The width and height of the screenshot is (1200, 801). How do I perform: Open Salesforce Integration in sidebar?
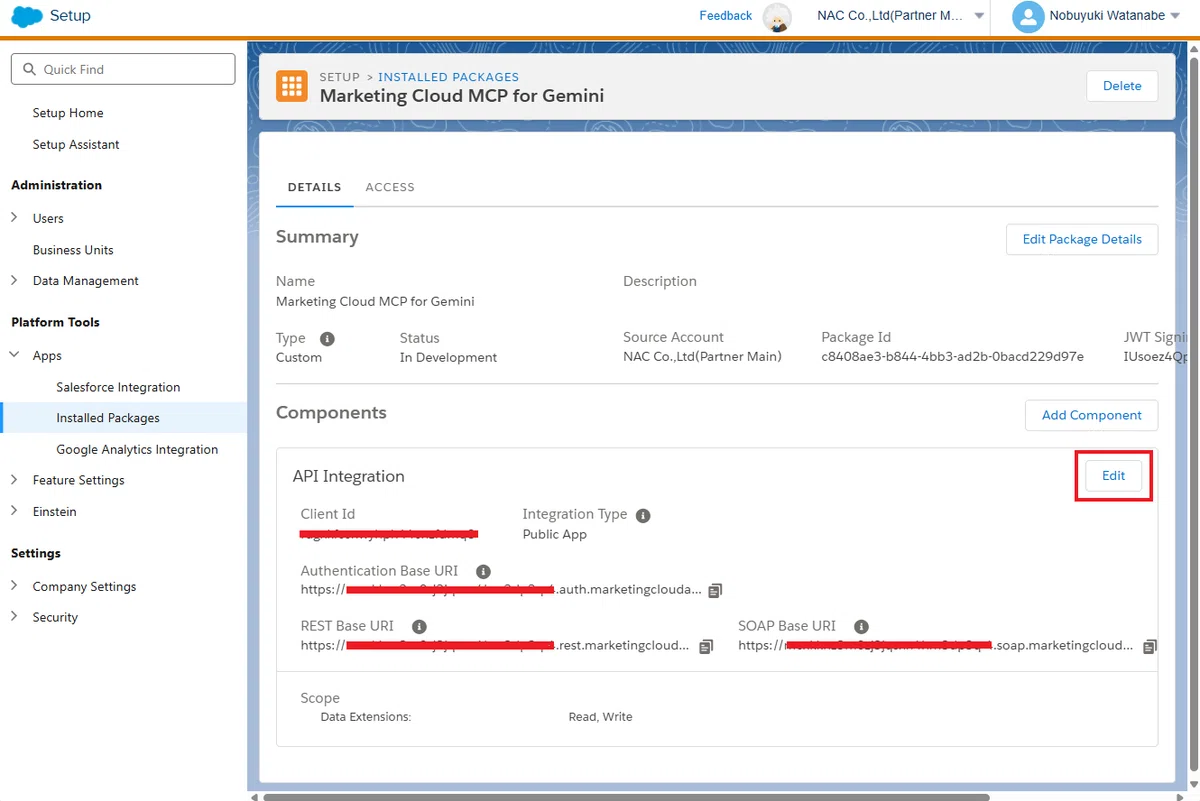(x=118, y=387)
